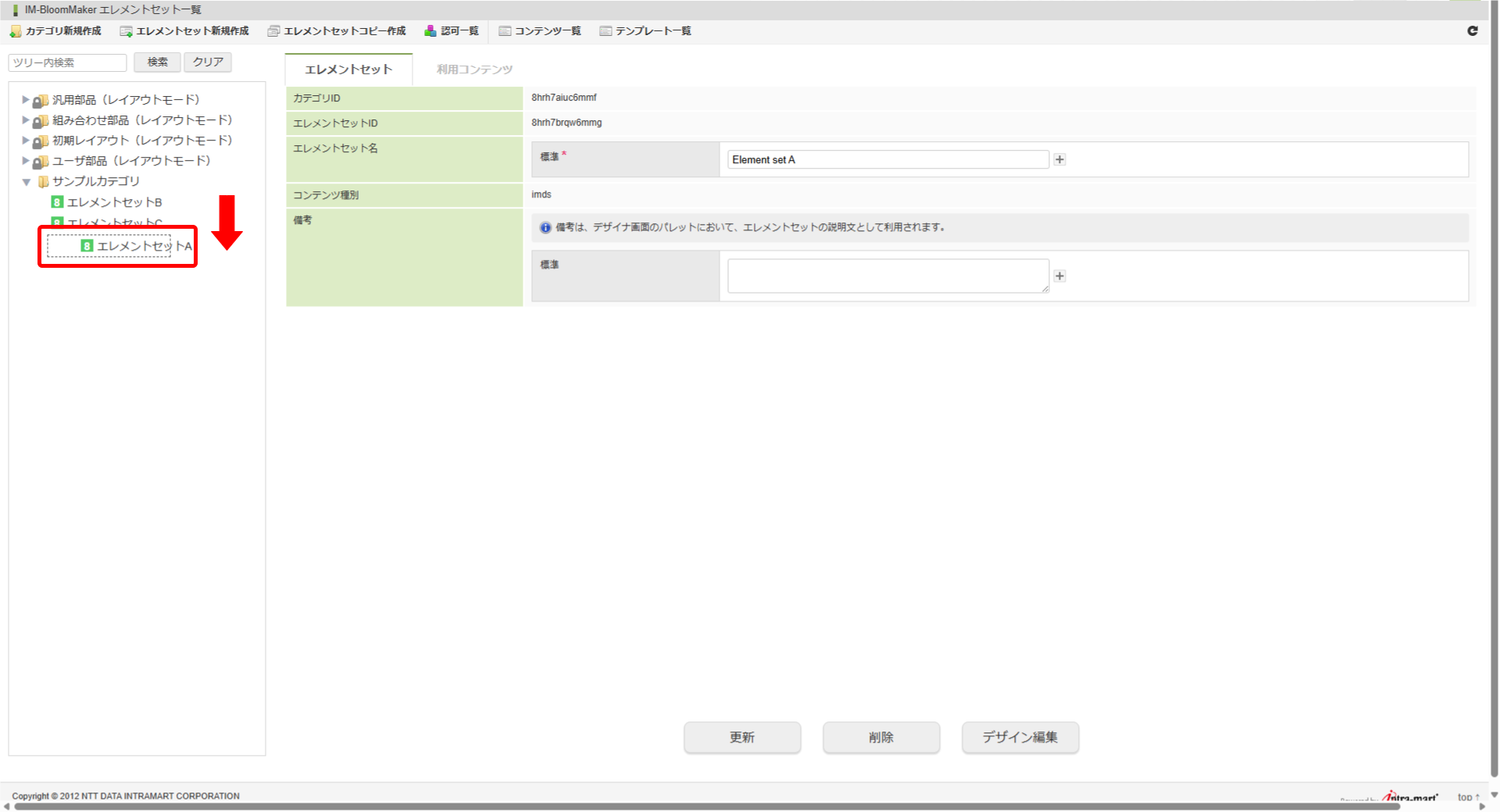Click the サンプルカテゴリ folder icon
Image resolution: width=1500 pixels, height=812 pixels.
(x=43, y=181)
